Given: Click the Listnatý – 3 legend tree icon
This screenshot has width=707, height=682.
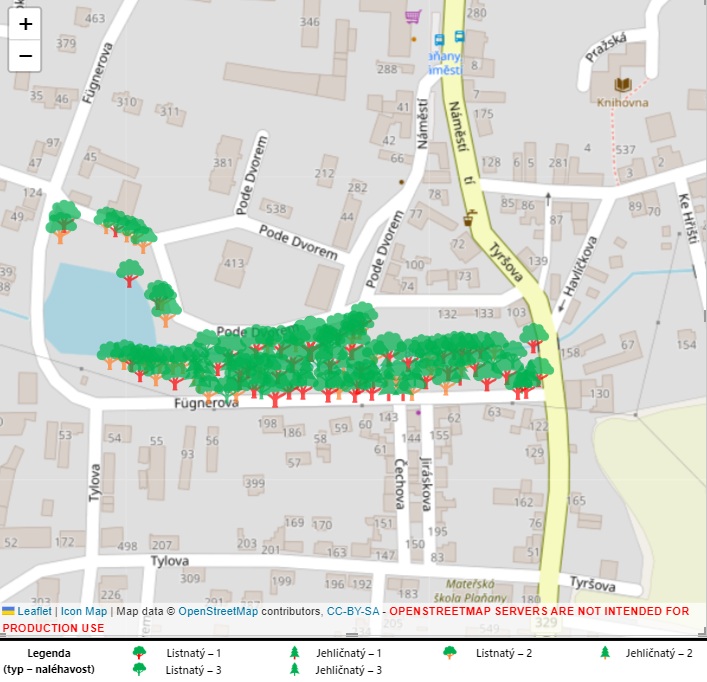Looking at the screenshot, I should click(139, 669).
